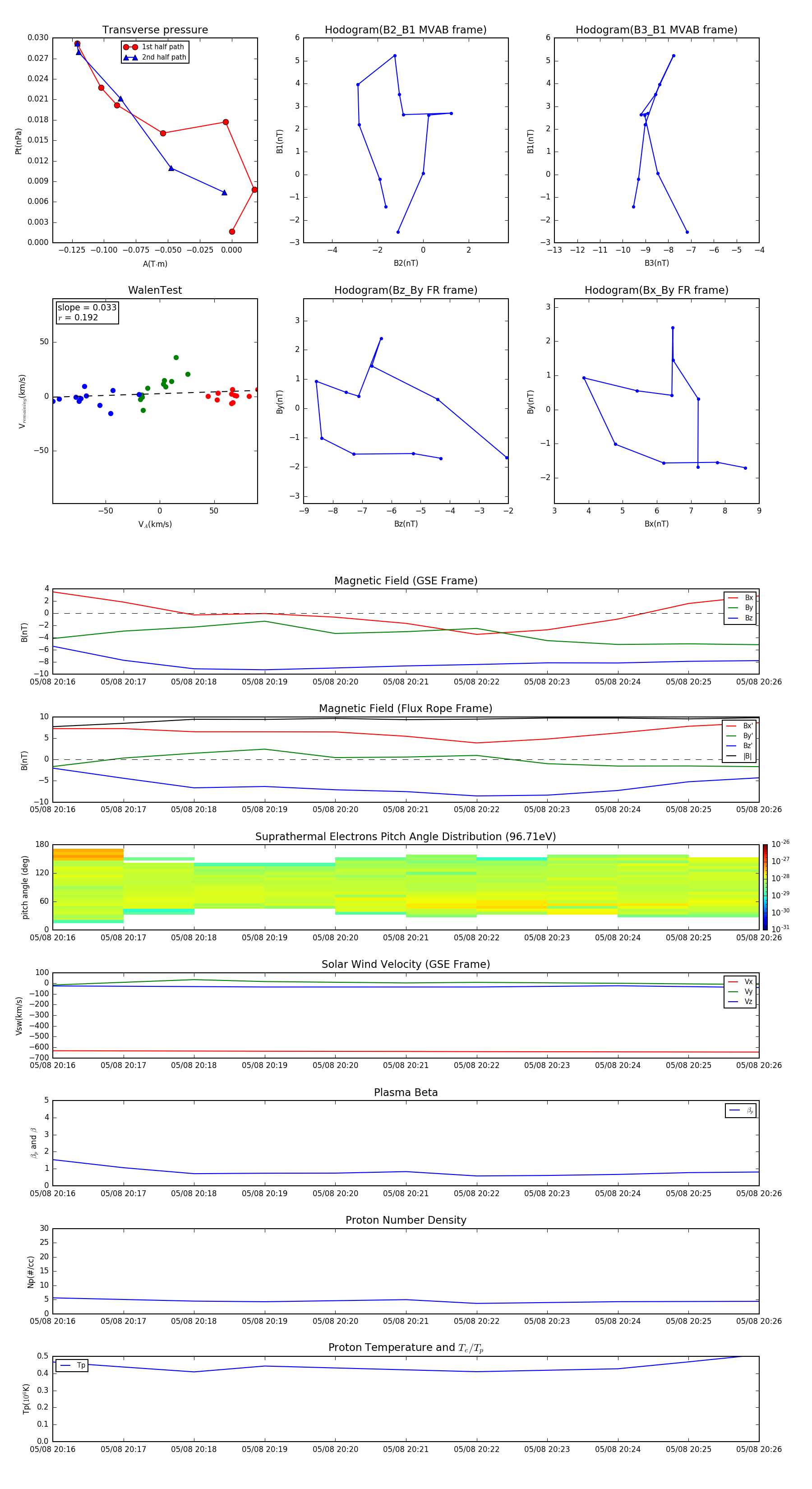The height and width of the screenshot is (1489, 812).
Task: Click the pitch angle color scale bar
Action: (765, 887)
